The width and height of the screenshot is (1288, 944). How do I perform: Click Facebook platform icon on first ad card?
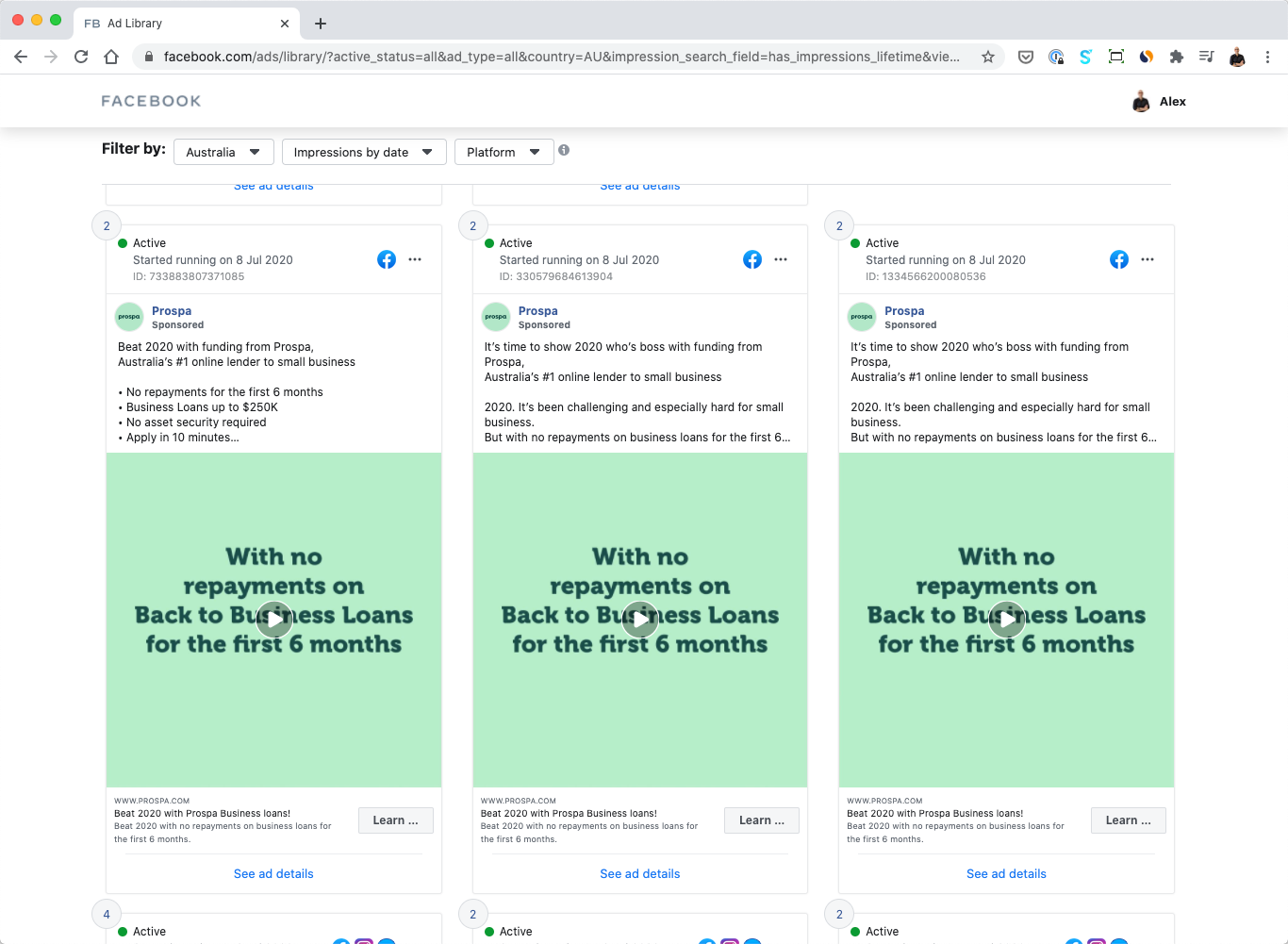tap(387, 259)
